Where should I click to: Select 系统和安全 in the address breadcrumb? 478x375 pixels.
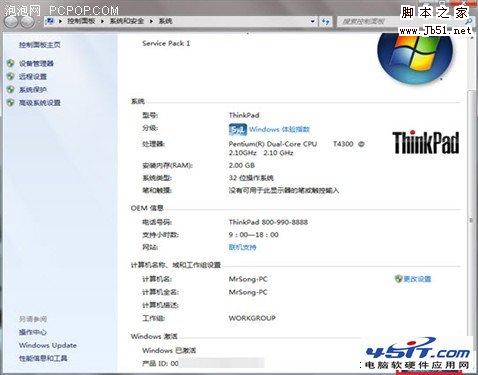pos(127,21)
